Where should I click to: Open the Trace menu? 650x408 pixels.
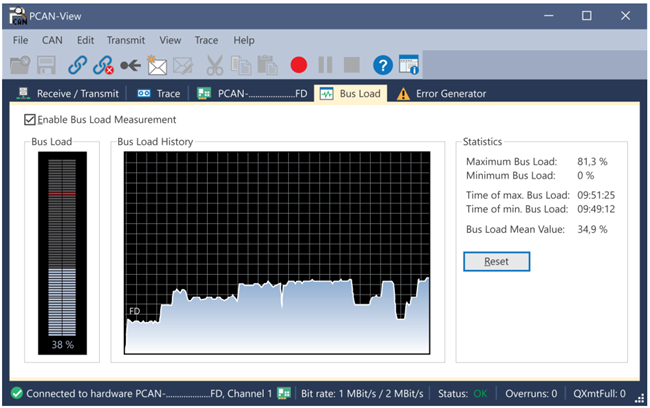[x=206, y=40]
